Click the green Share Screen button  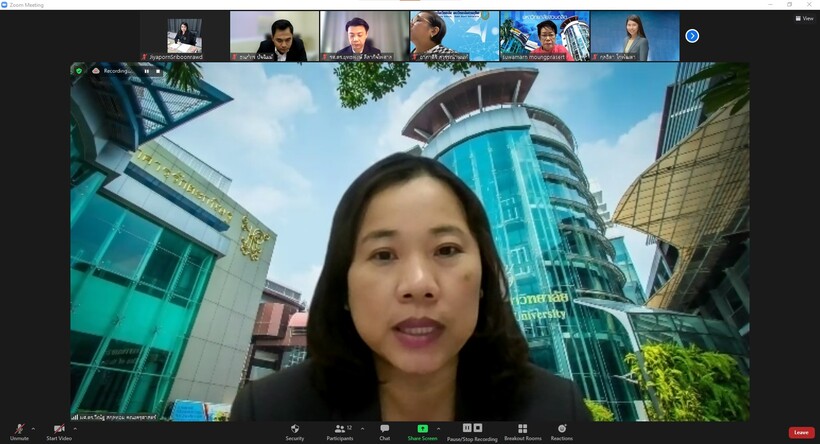tap(422, 432)
